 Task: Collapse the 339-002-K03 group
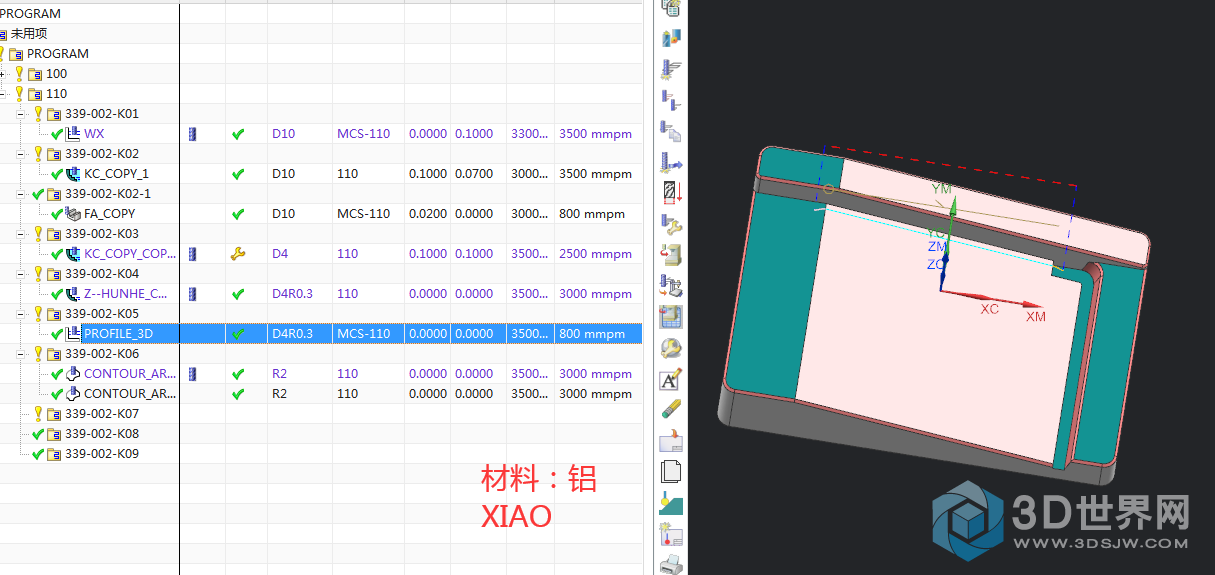pyautogui.click(x=21, y=234)
